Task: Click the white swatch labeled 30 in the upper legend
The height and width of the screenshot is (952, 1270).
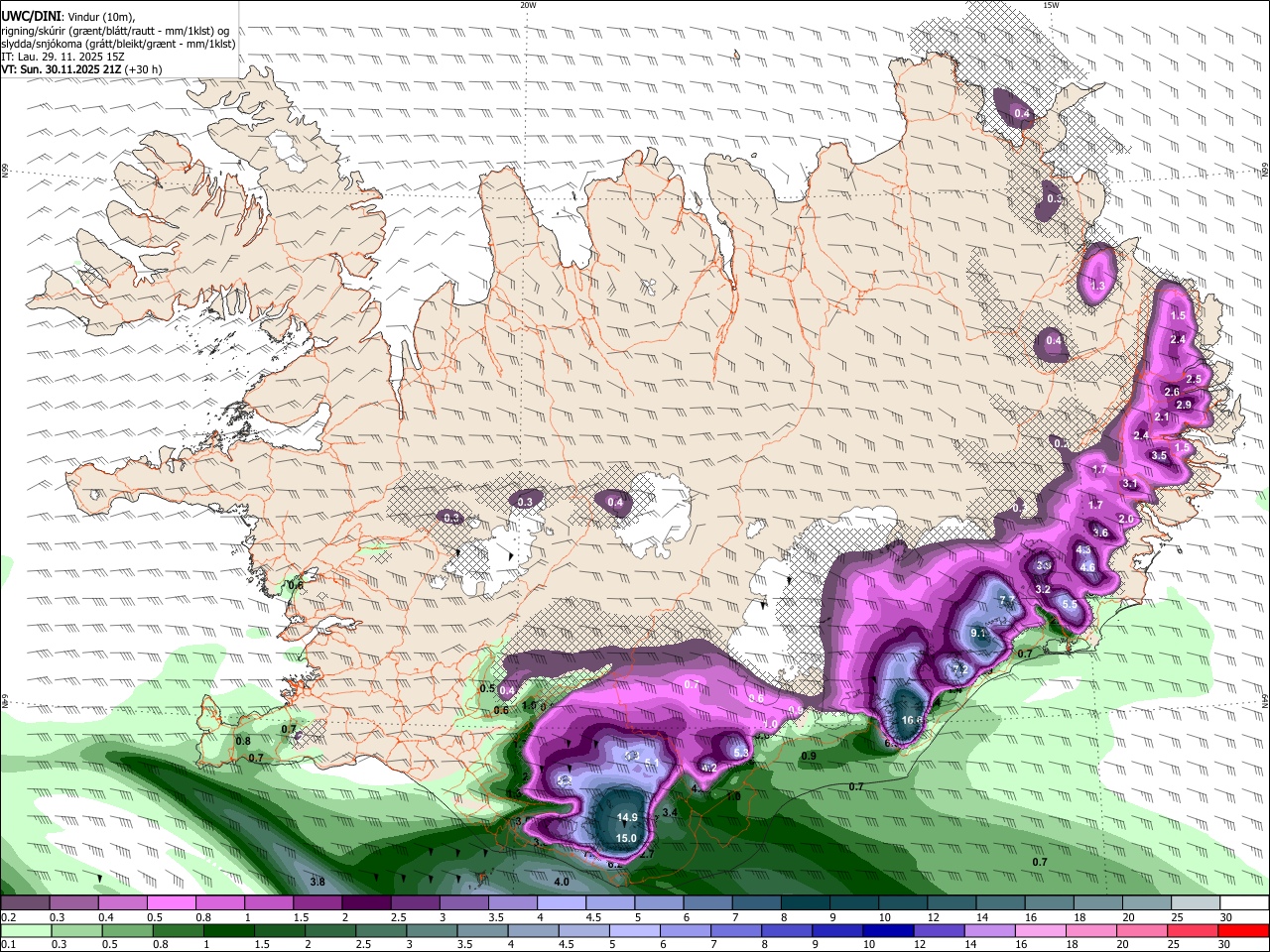Action: (1244, 903)
